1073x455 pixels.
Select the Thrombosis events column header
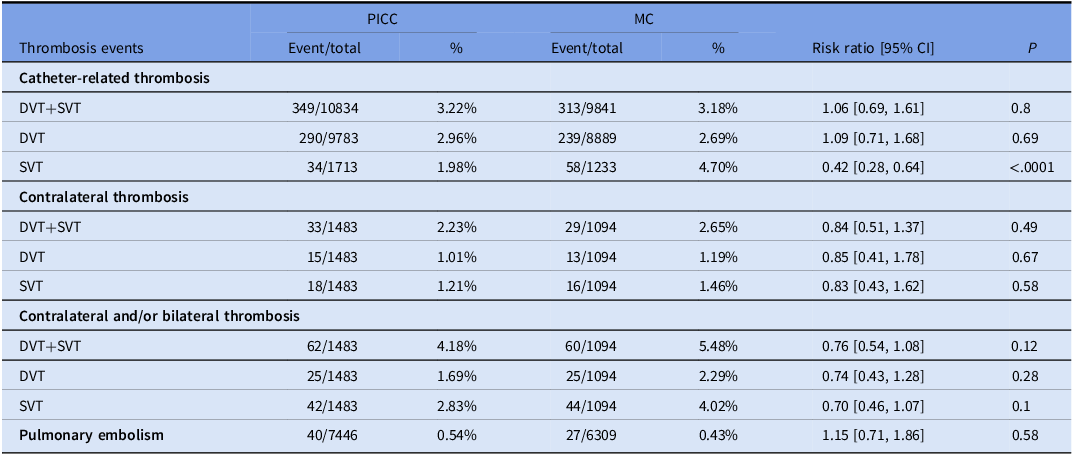pos(82,47)
